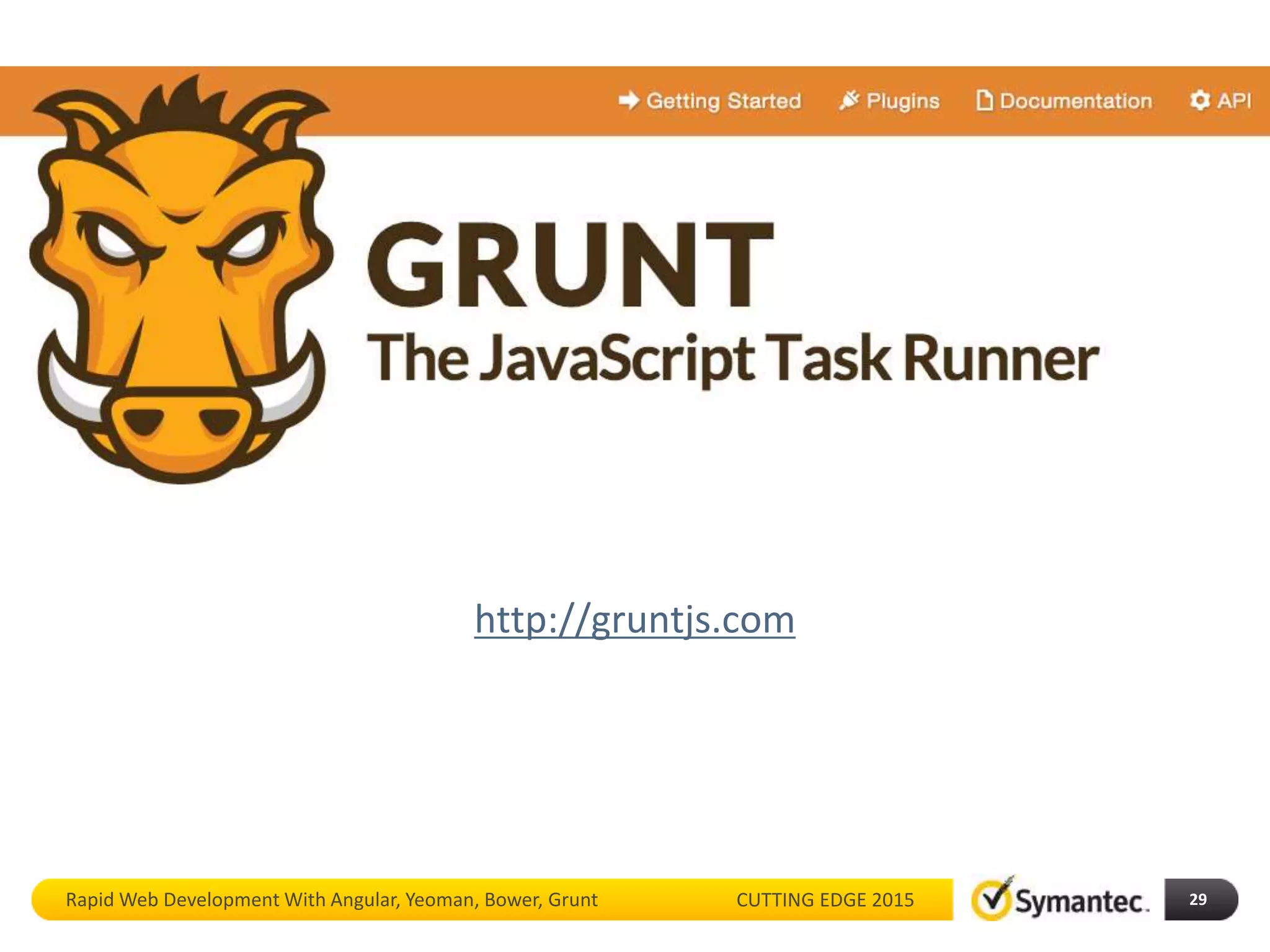Click the GRUNT heading text
Screen dimensions: 1270x952
(x=571, y=264)
